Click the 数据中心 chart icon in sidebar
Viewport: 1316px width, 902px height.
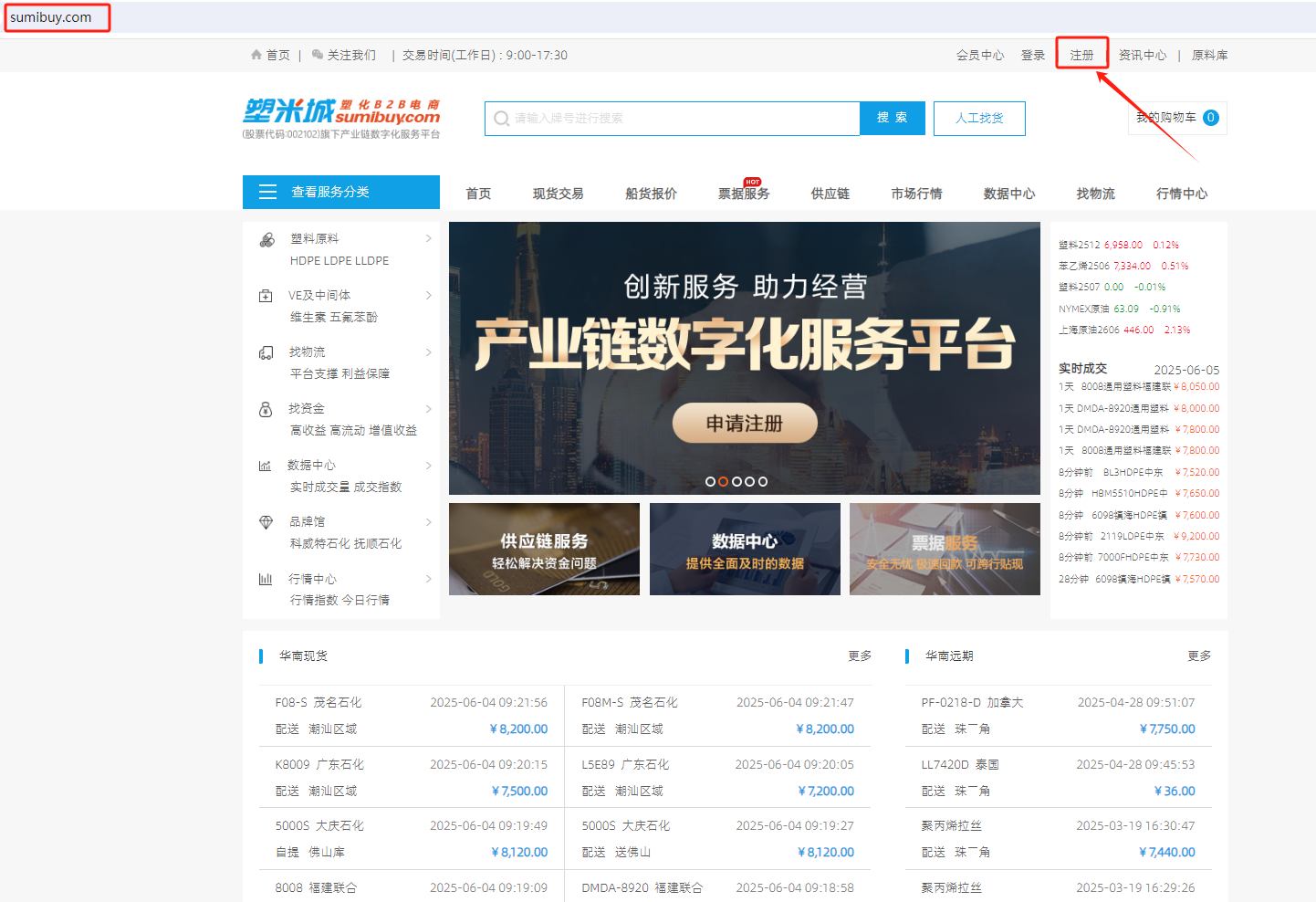click(x=265, y=466)
